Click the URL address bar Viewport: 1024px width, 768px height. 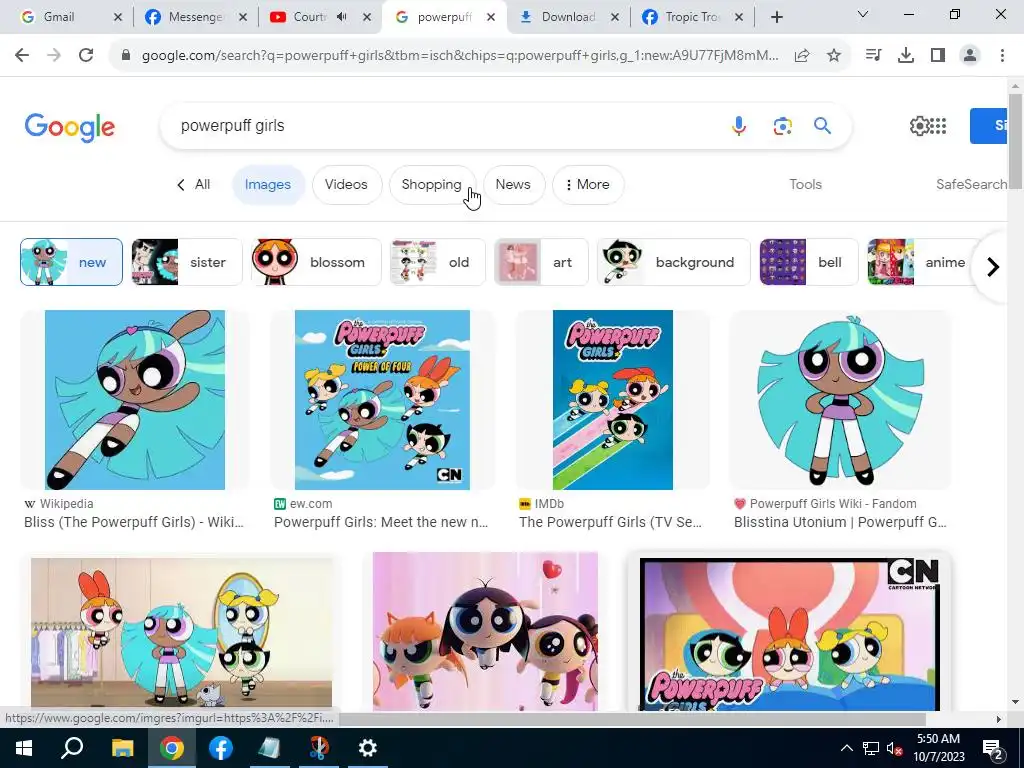460,56
